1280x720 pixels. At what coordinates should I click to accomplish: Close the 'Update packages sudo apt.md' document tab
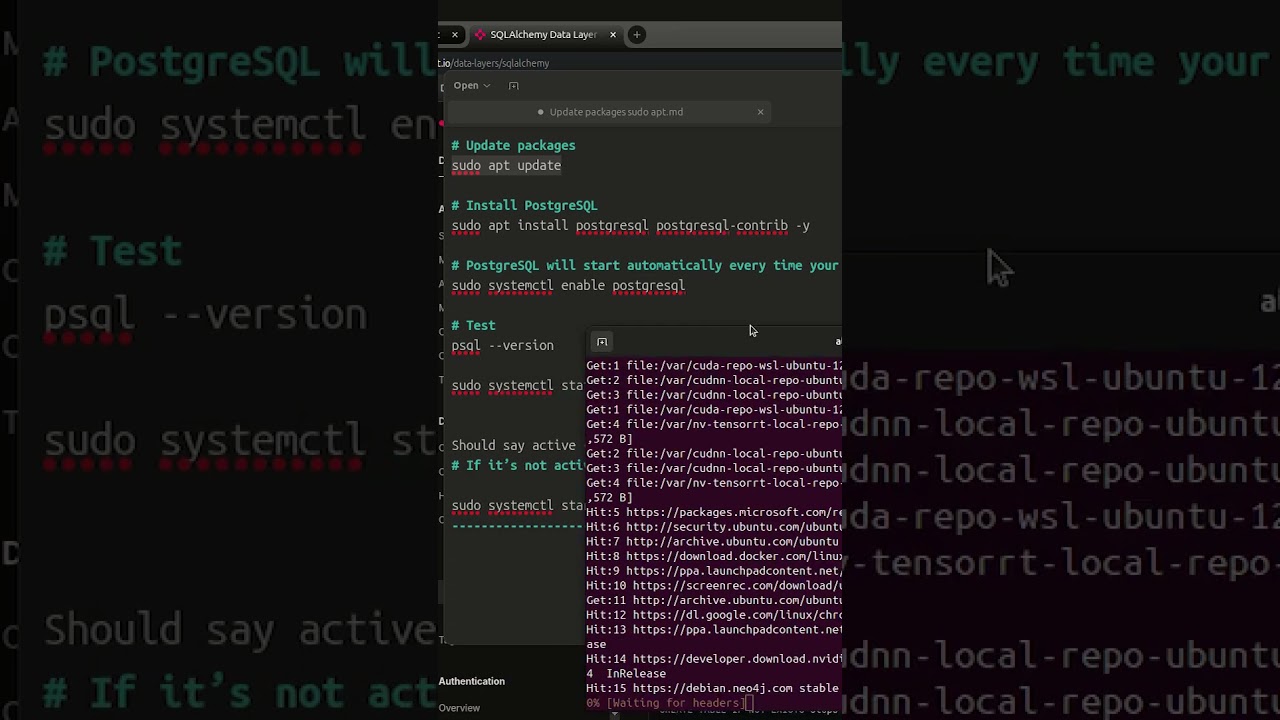(760, 111)
